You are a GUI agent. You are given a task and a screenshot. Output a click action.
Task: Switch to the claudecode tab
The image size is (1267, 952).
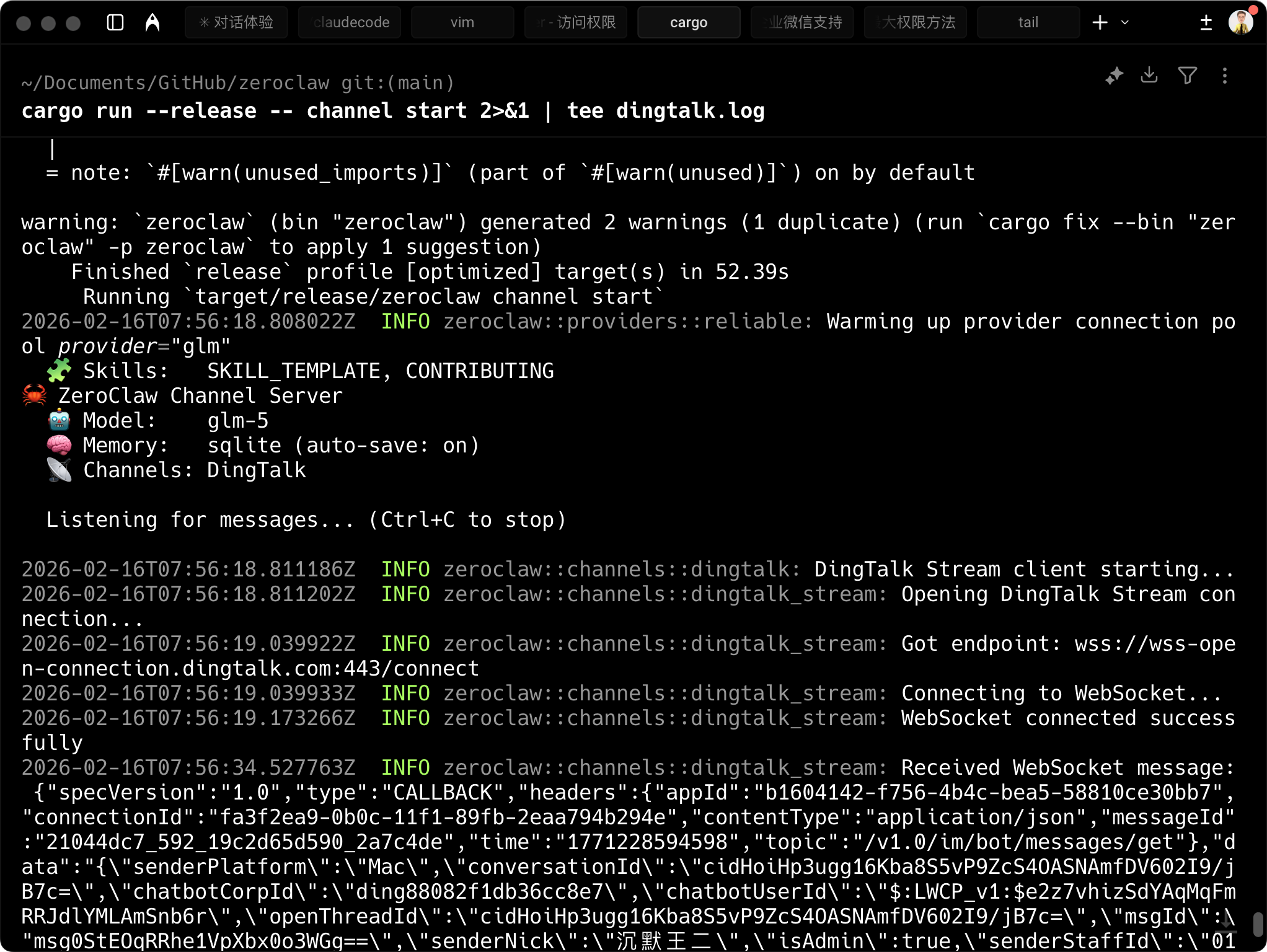pyautogui.click(x=350, y=23)
